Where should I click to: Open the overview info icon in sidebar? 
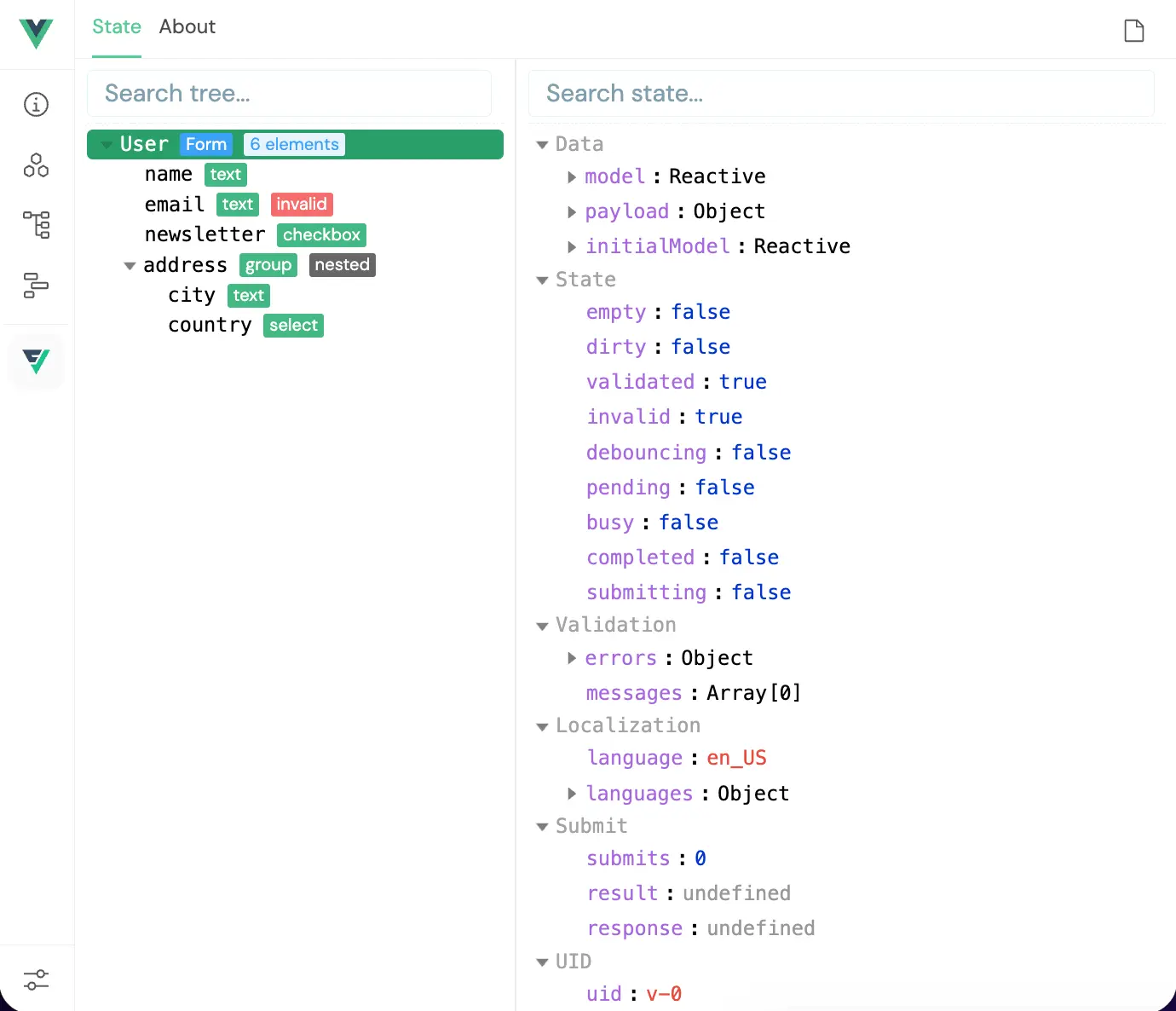pos(36,105)
